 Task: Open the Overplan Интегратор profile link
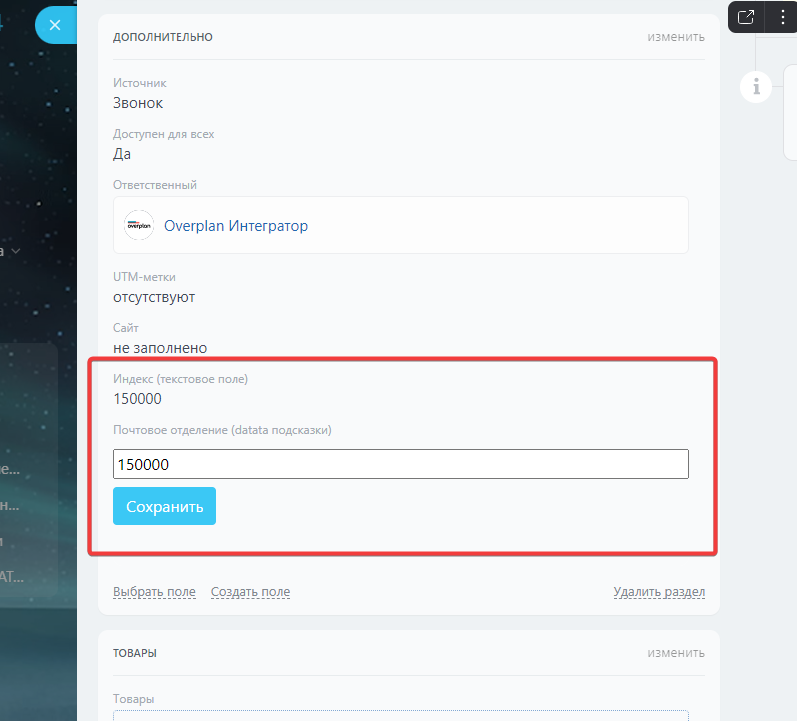point(236,226)
